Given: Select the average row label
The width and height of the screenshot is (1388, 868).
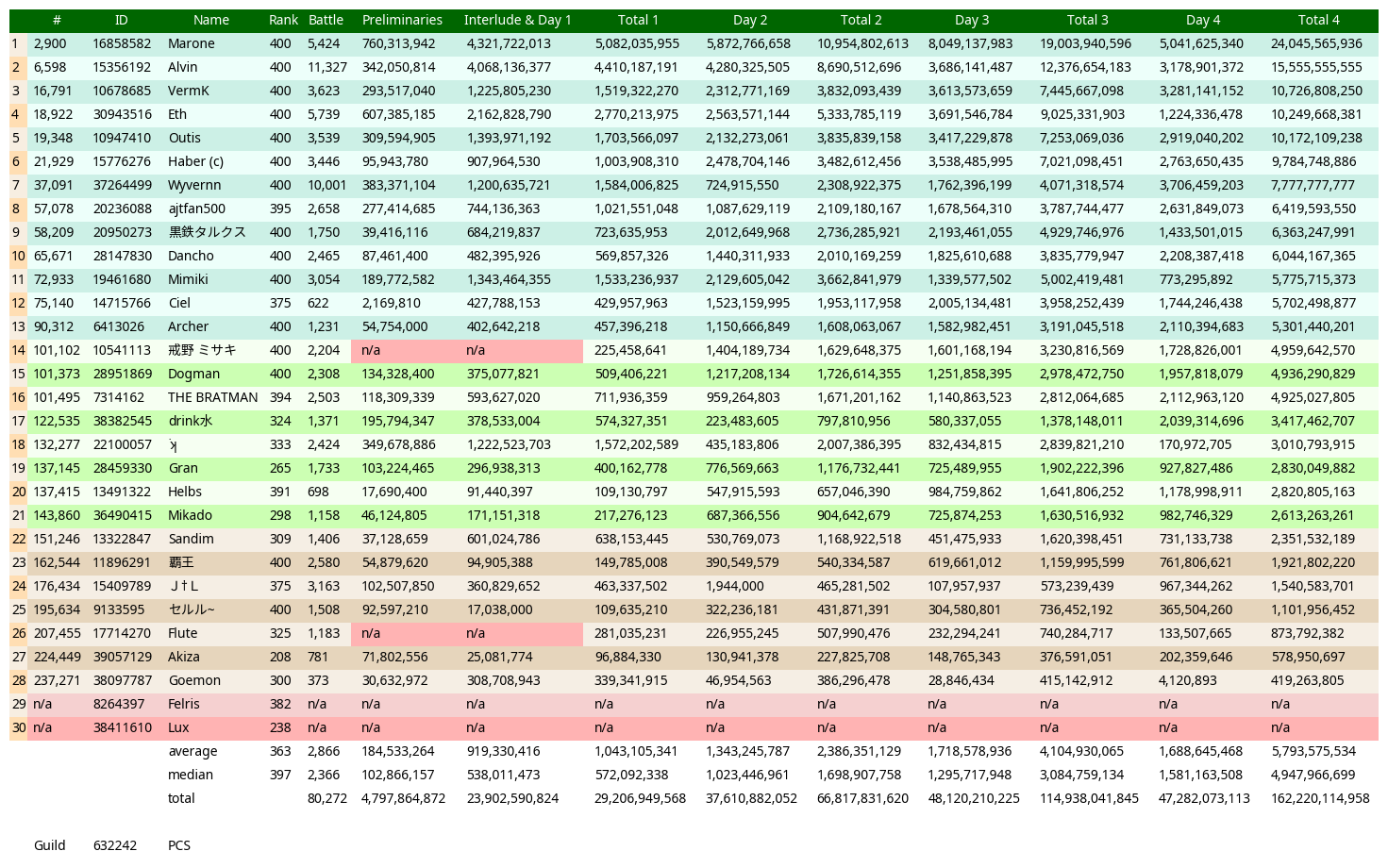Looking at the screenshot, I should coord(192,751).
